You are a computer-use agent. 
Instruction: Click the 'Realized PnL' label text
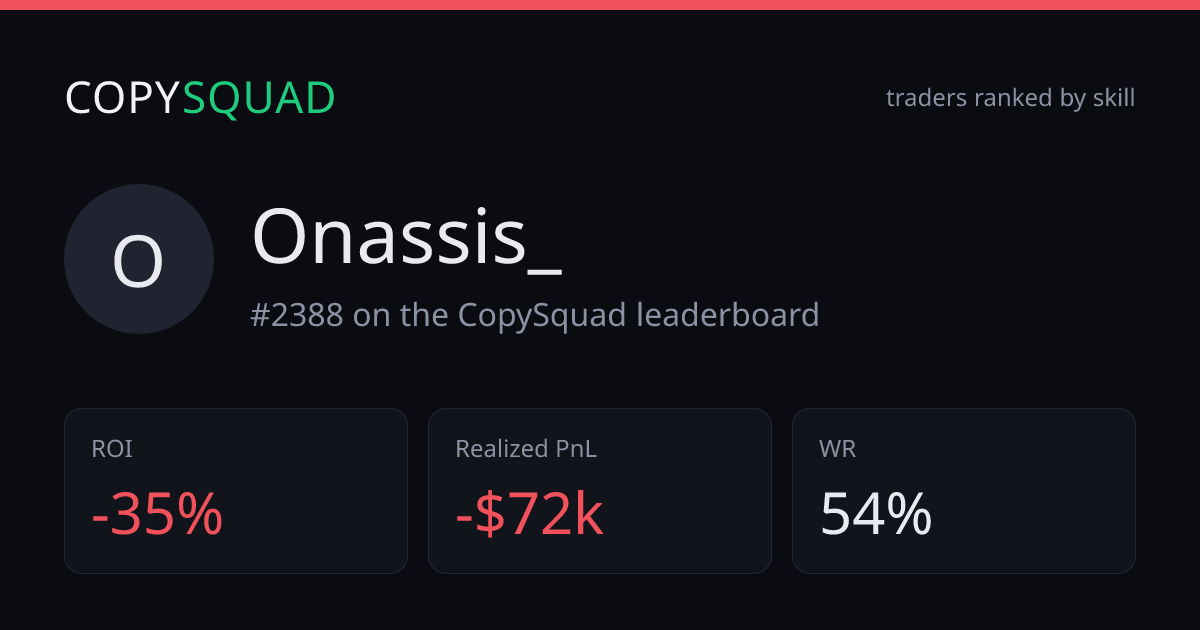pyautogui.click(x=526, y=449)
